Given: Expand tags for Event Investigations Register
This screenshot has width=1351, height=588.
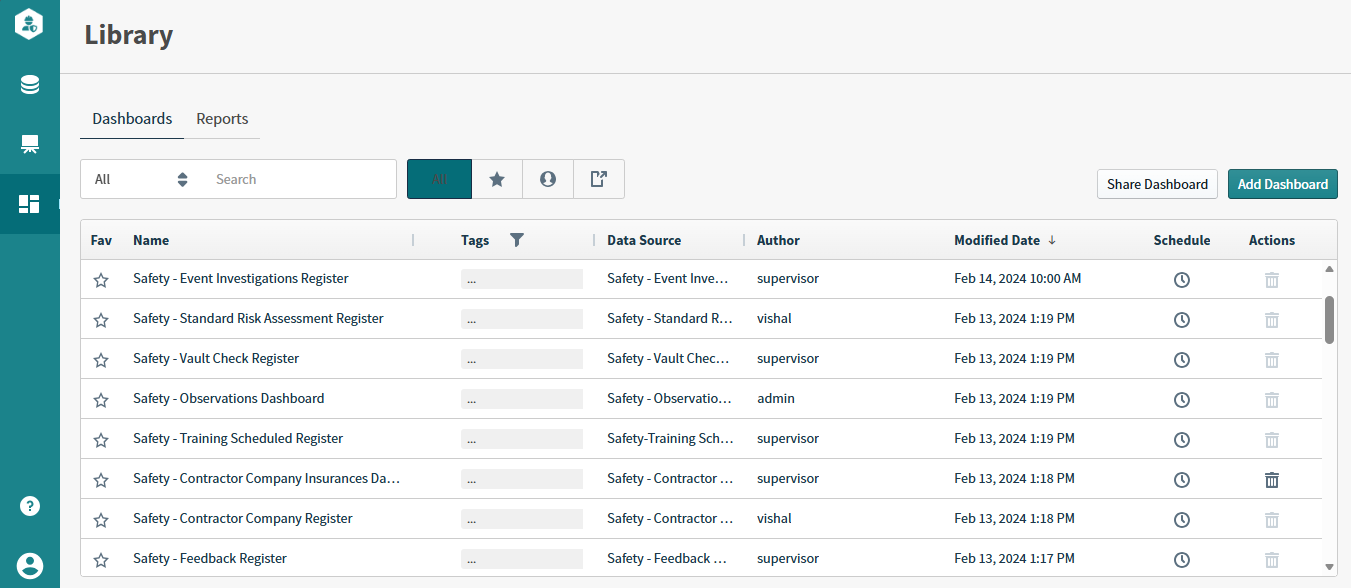Looking at the screenshot, I should pyautogui.click(x=522, y=279).
